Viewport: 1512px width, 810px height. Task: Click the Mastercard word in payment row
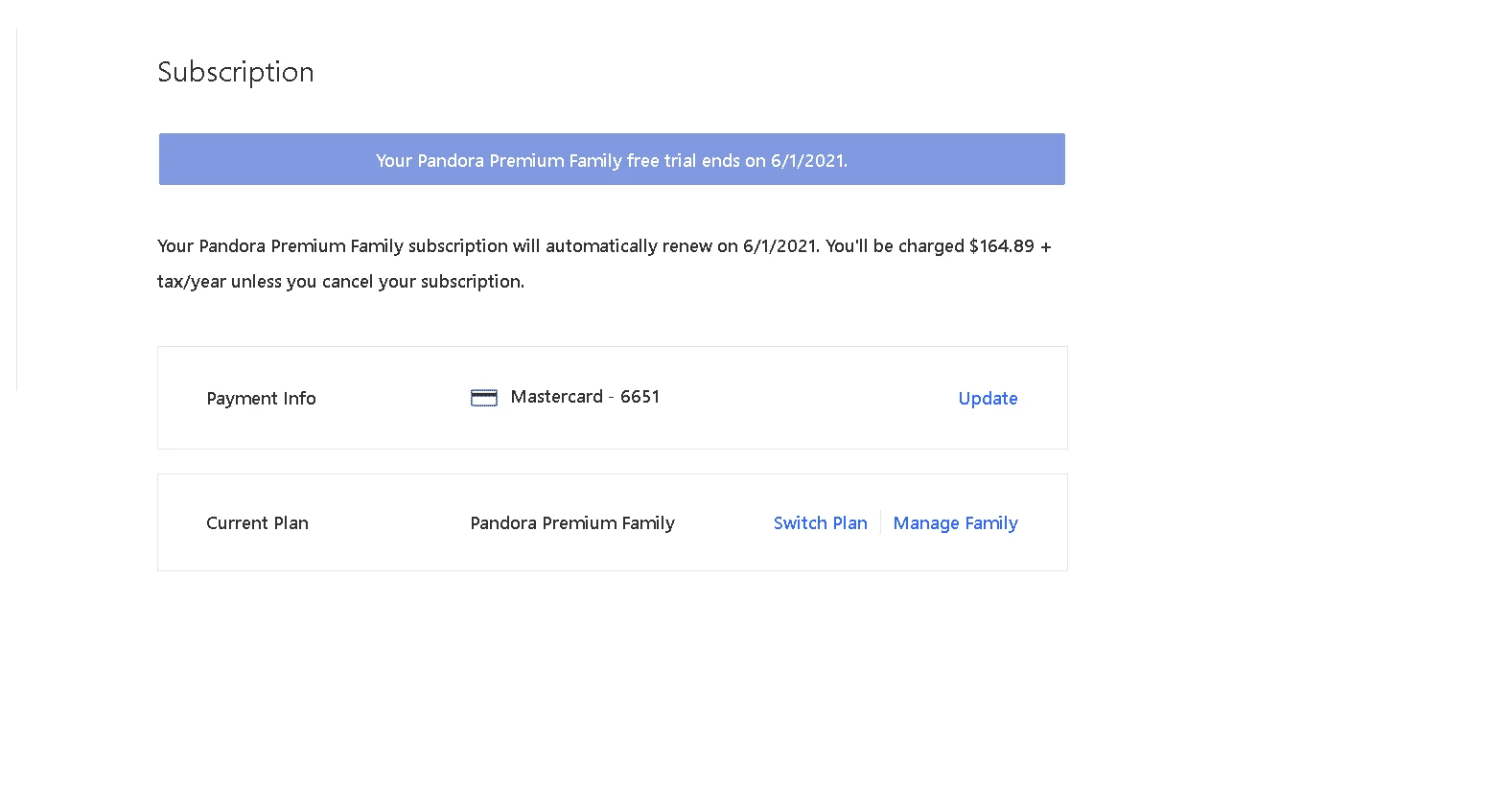coord(556,397)
